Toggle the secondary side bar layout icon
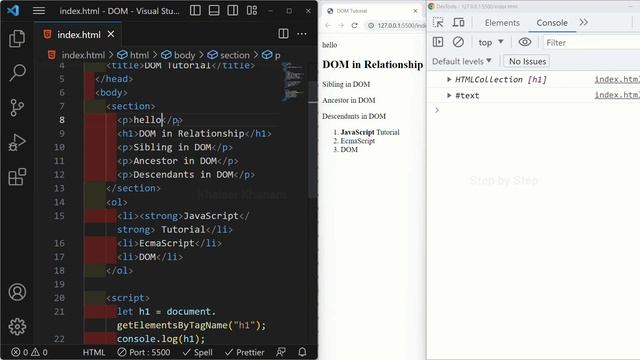Screen dimensions: 640x360 click(233, 11)
